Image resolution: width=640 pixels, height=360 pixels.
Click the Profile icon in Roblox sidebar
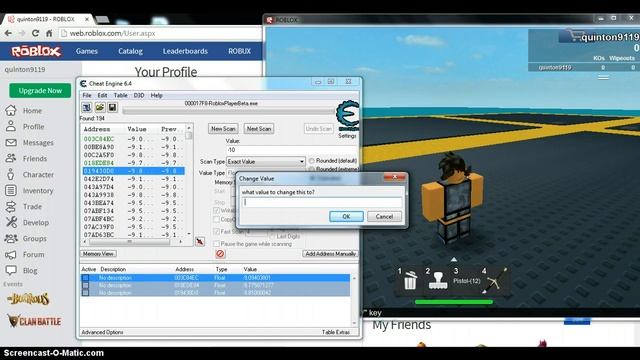(x=11, y=126)
